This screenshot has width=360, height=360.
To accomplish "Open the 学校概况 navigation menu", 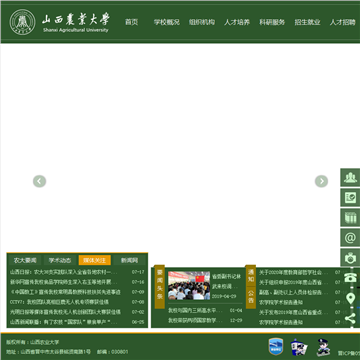I will point(167,22).
